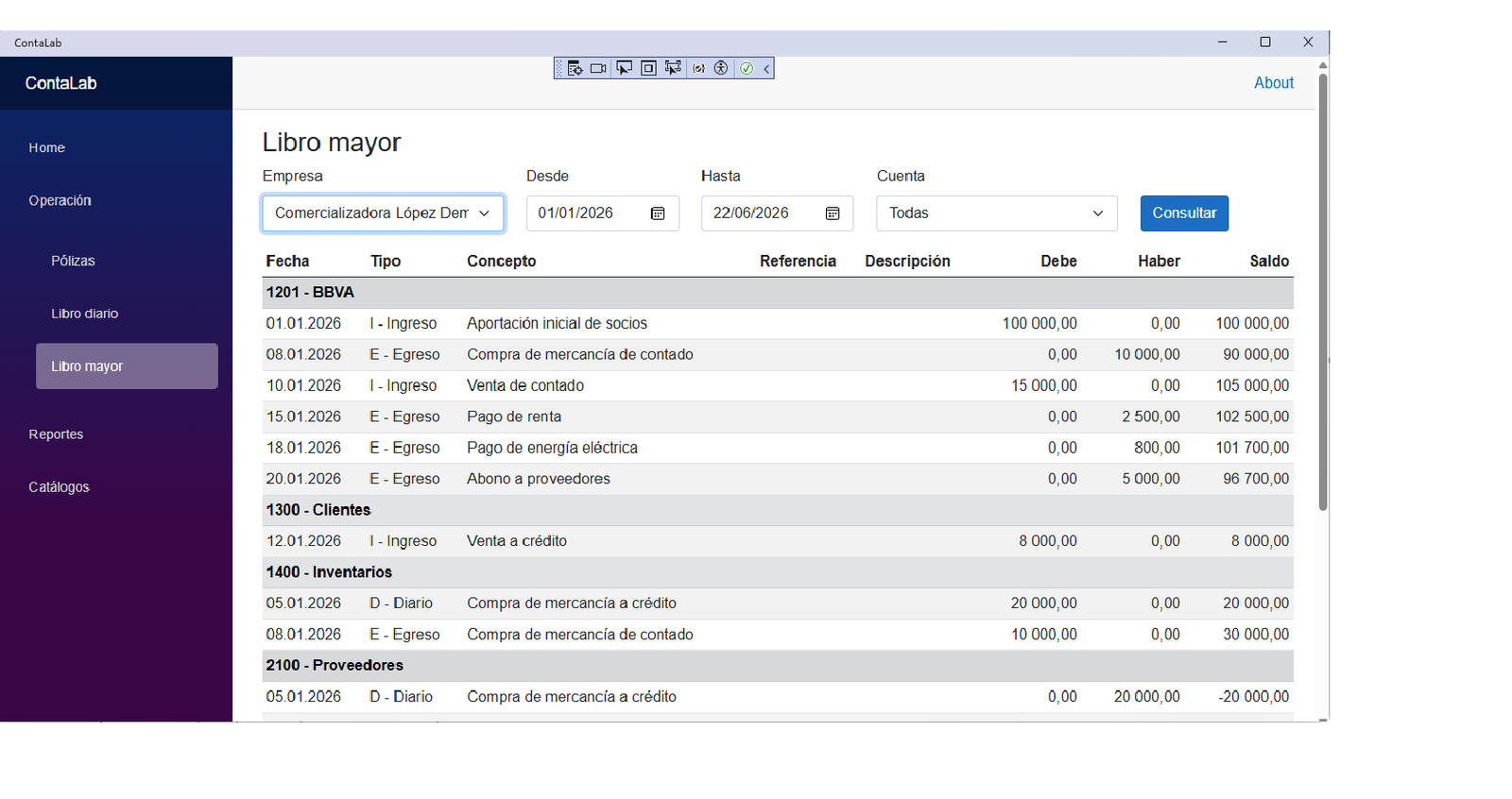Viewport: 1512px width, 799px height.
Task: Select the '1201 - BBVA' group row
Action: tap(778, 293)
